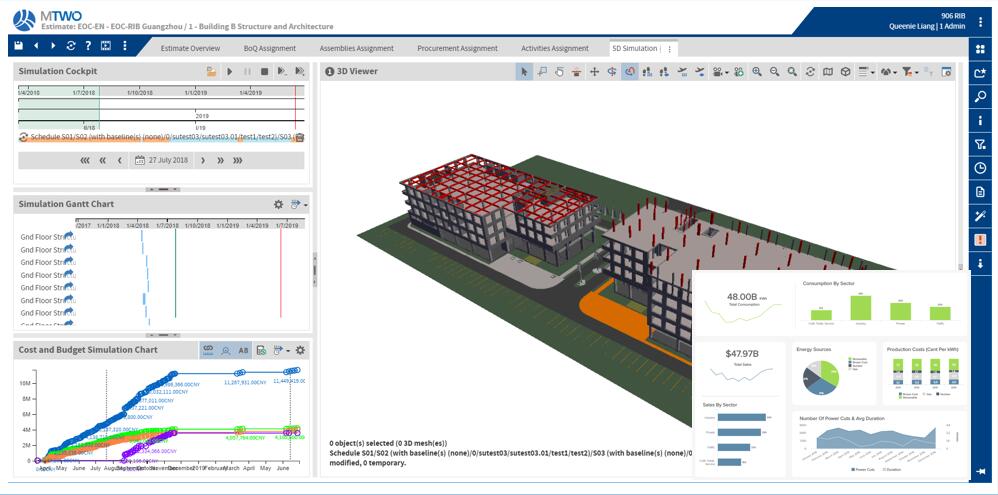This screenshot has height=495, width=998.
Task: Open the Procurement Assignment tab
Action: [457, 48]
